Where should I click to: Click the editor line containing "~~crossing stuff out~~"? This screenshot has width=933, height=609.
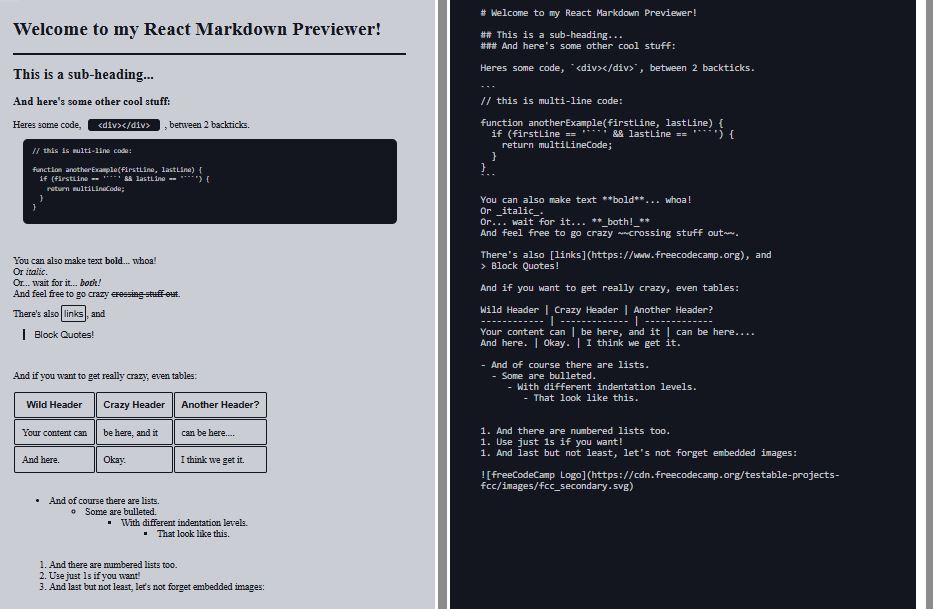pos(610,233)
